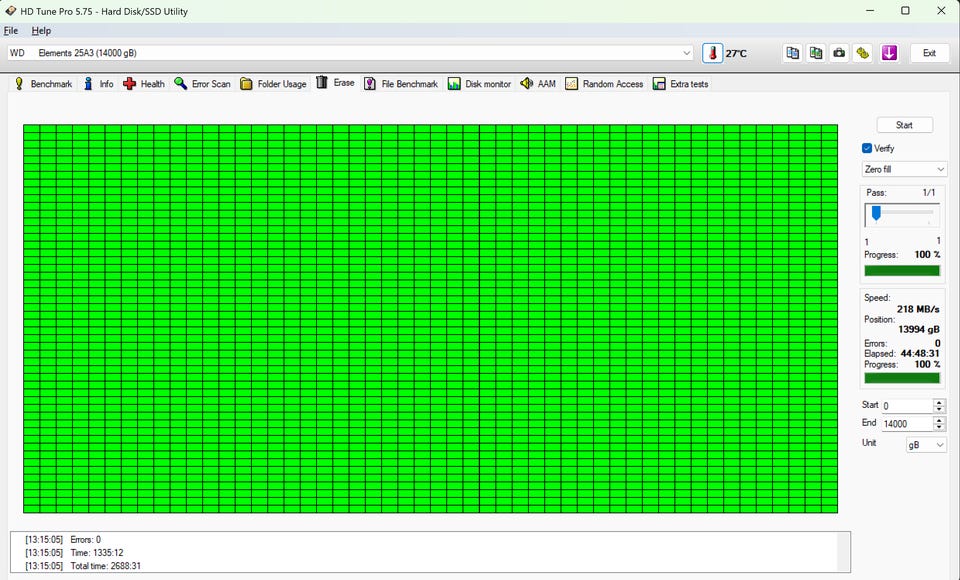The width and height of the screenshot is (960, 580).
Task: Click the copy text to clipboard icon
Action: (x=792, y=53)
